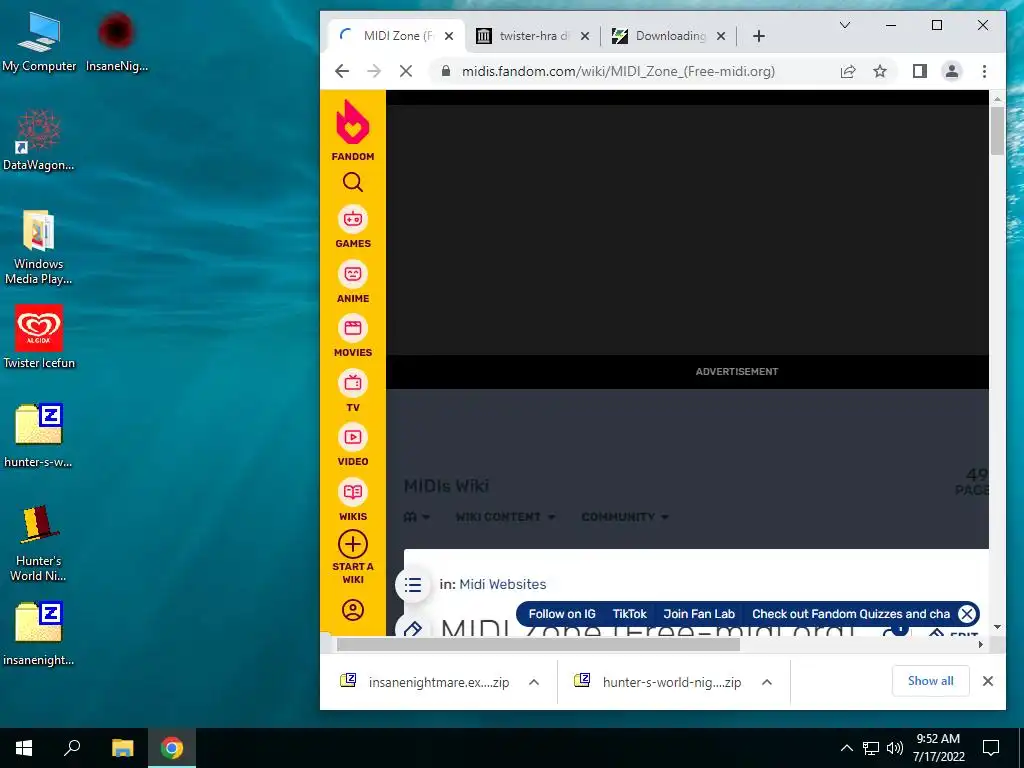This screenshot has width=1024, height=768.
Task: Click the horizontal page scrollbar thumb
Action: pyautogui.click(x=538, y=645)
